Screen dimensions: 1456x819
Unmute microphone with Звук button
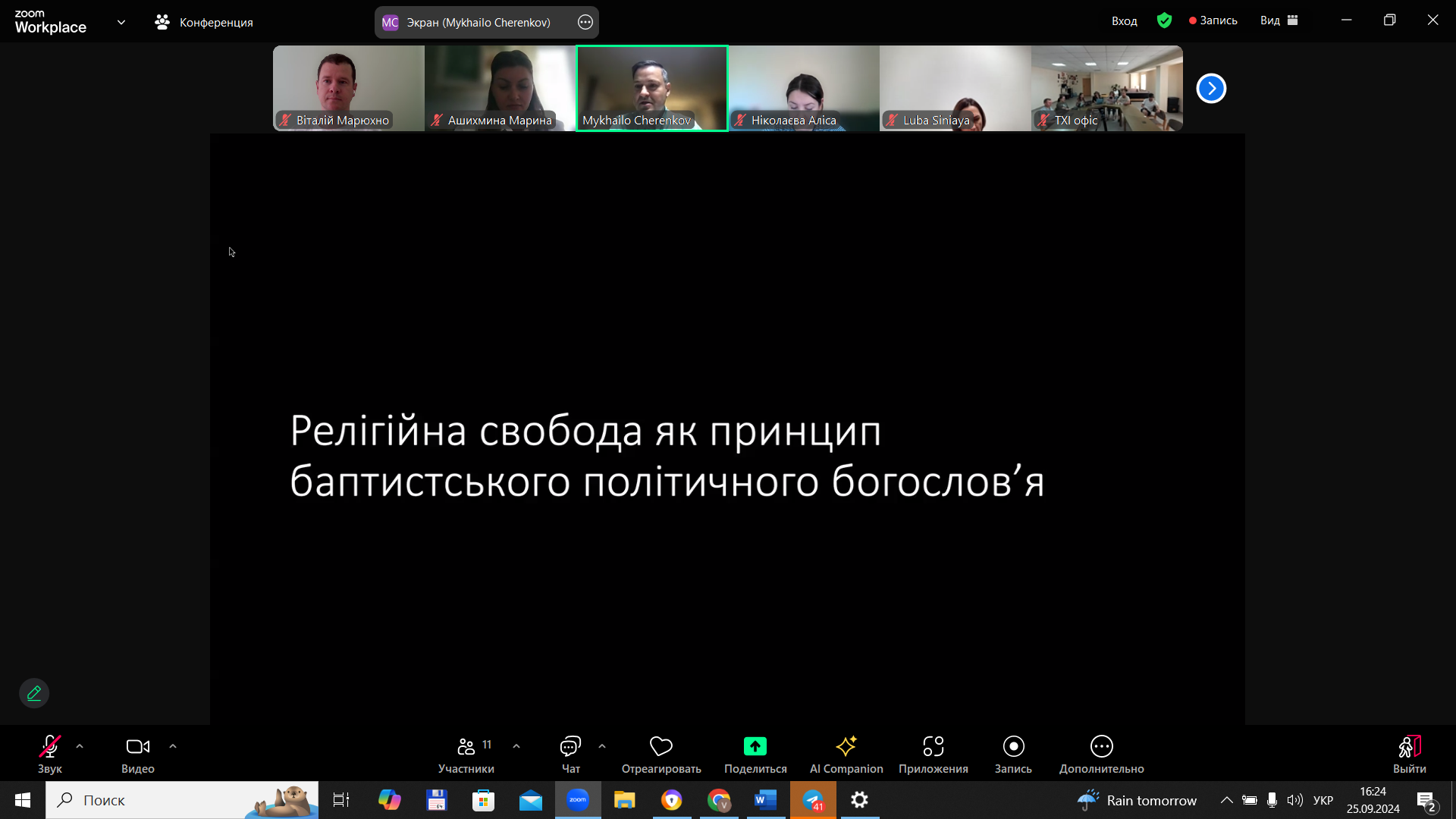point(50,747)
